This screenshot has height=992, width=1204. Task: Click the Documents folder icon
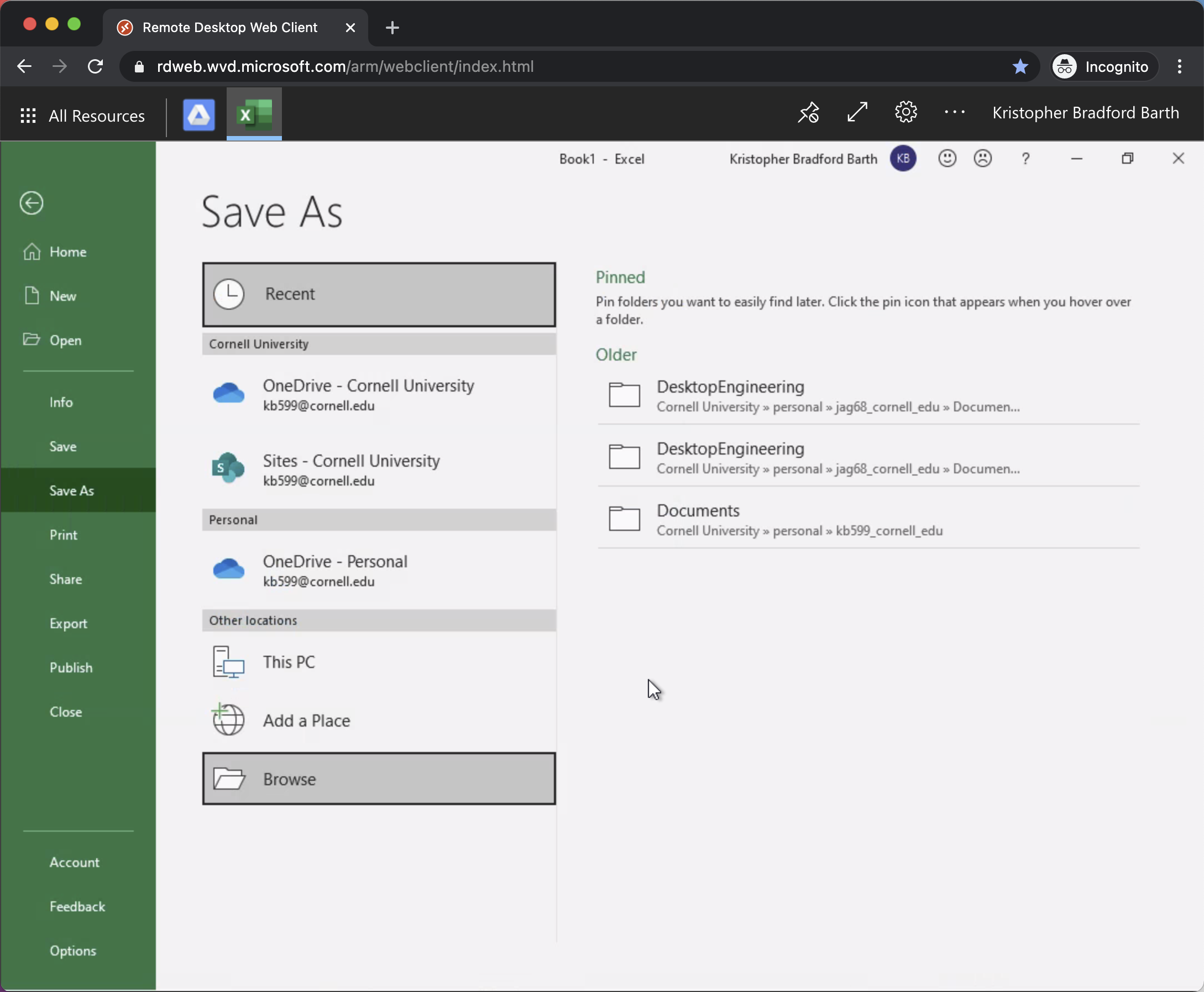click(x=624, y=519)
